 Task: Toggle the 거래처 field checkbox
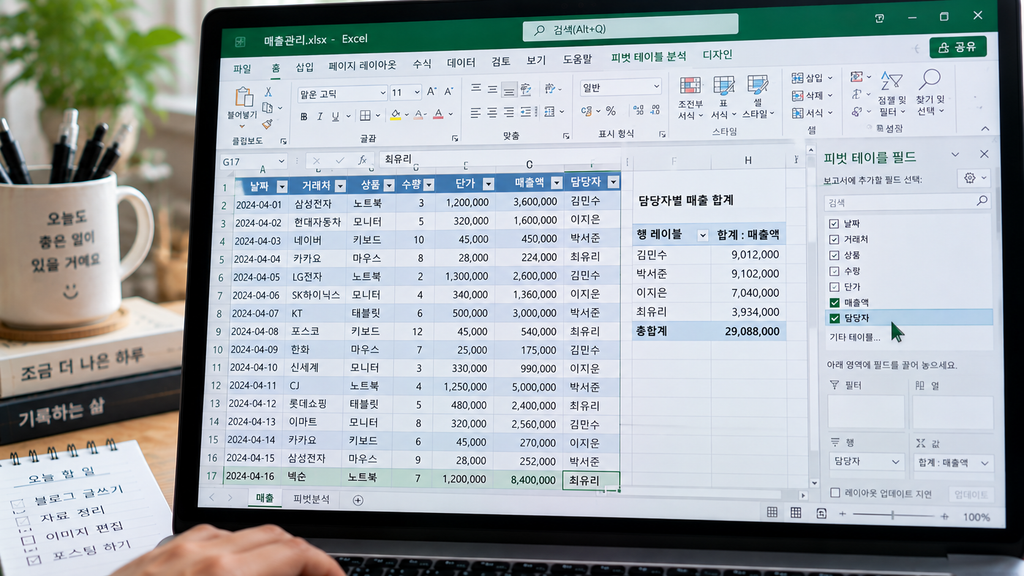[x=834, y=239]
